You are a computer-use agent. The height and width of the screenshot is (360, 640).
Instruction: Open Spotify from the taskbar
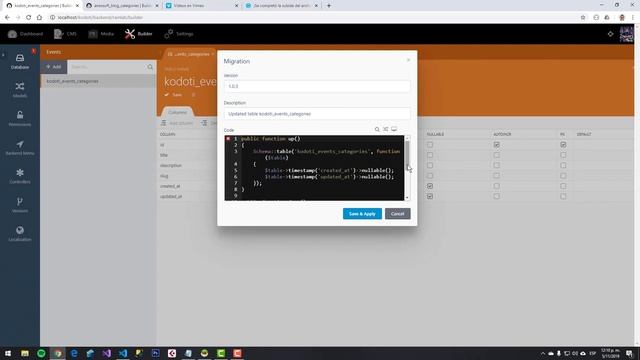point(41,353)
